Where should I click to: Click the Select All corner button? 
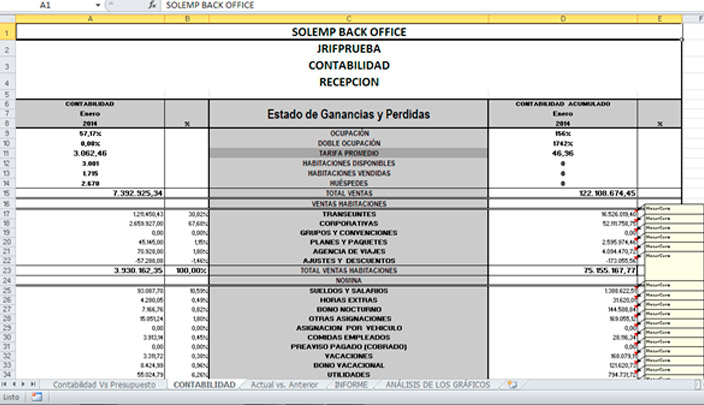(7, 19)
